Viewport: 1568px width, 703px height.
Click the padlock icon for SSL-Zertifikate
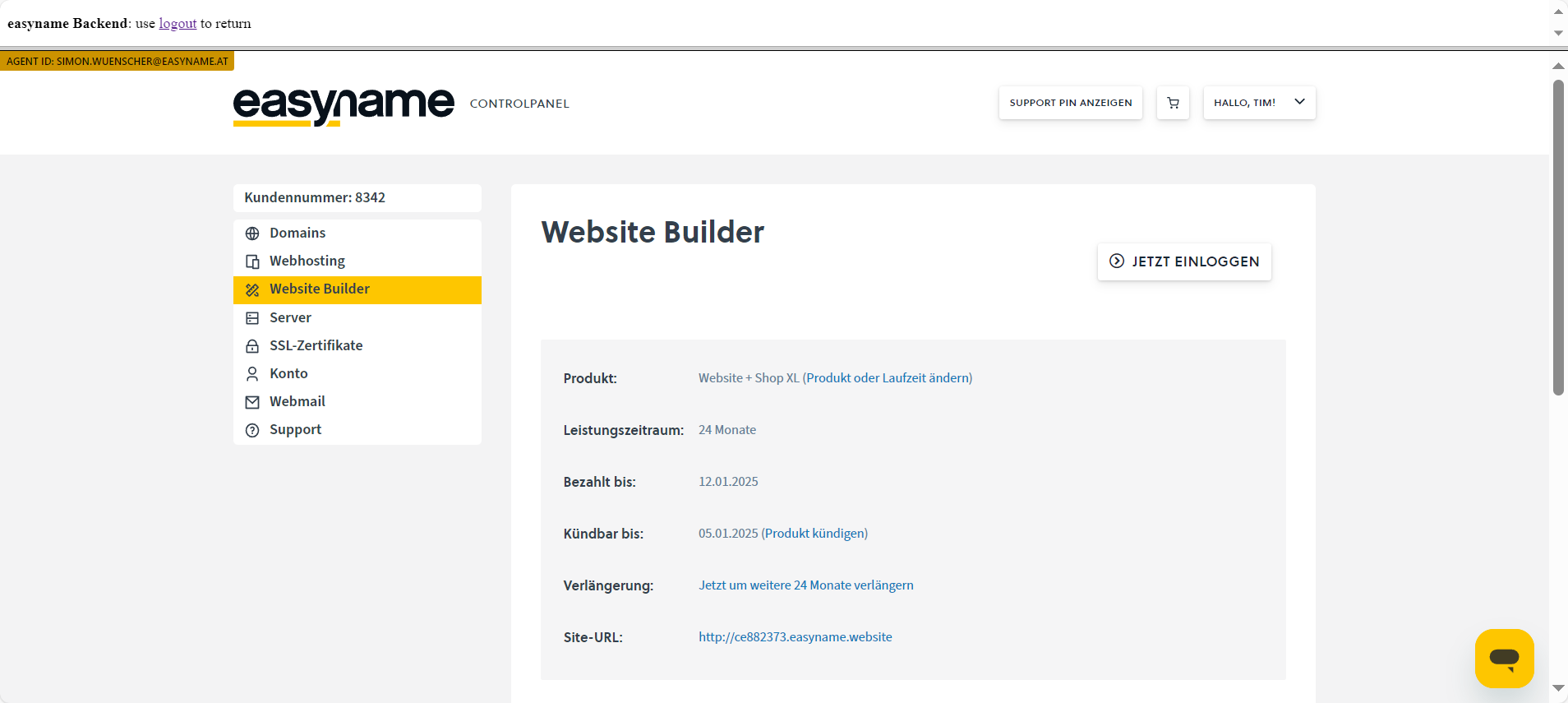252,346
